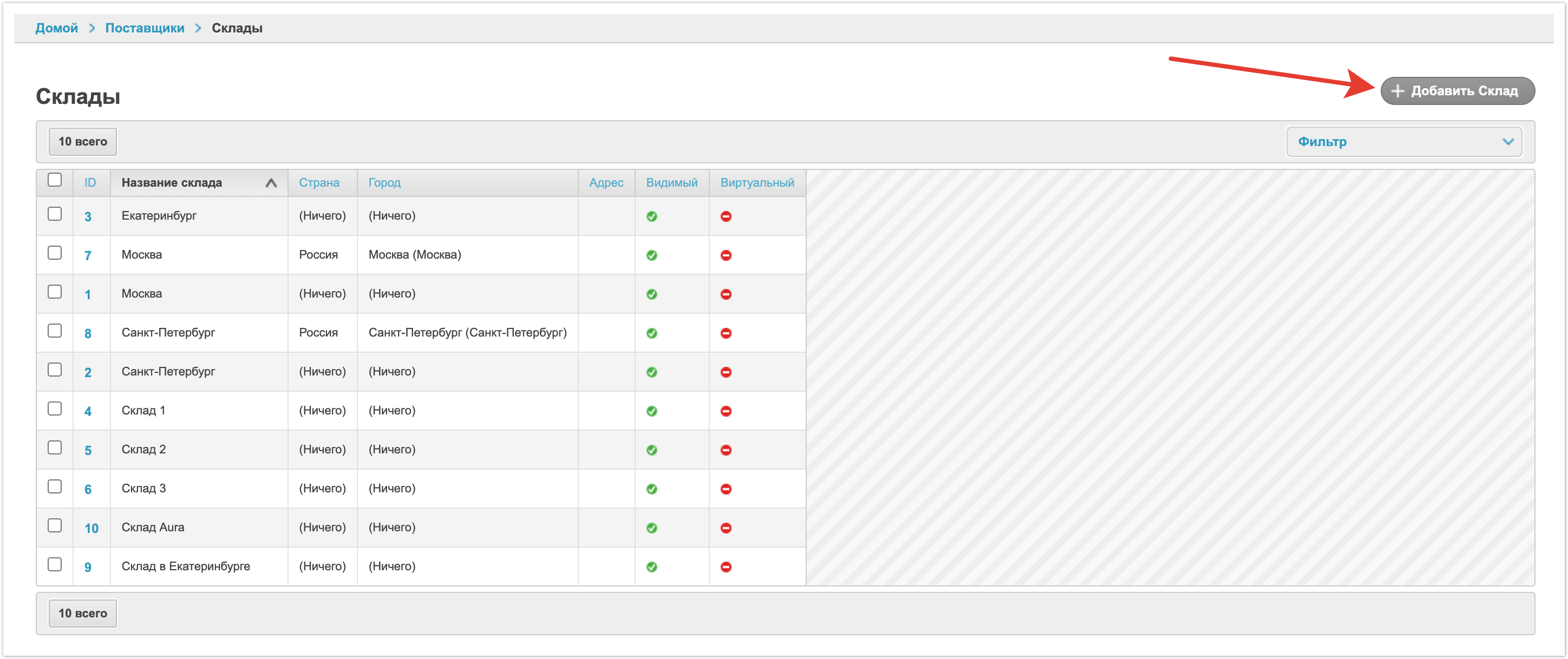Click red virtual icon for Склад в Екатеринбурге

[726, 566]
